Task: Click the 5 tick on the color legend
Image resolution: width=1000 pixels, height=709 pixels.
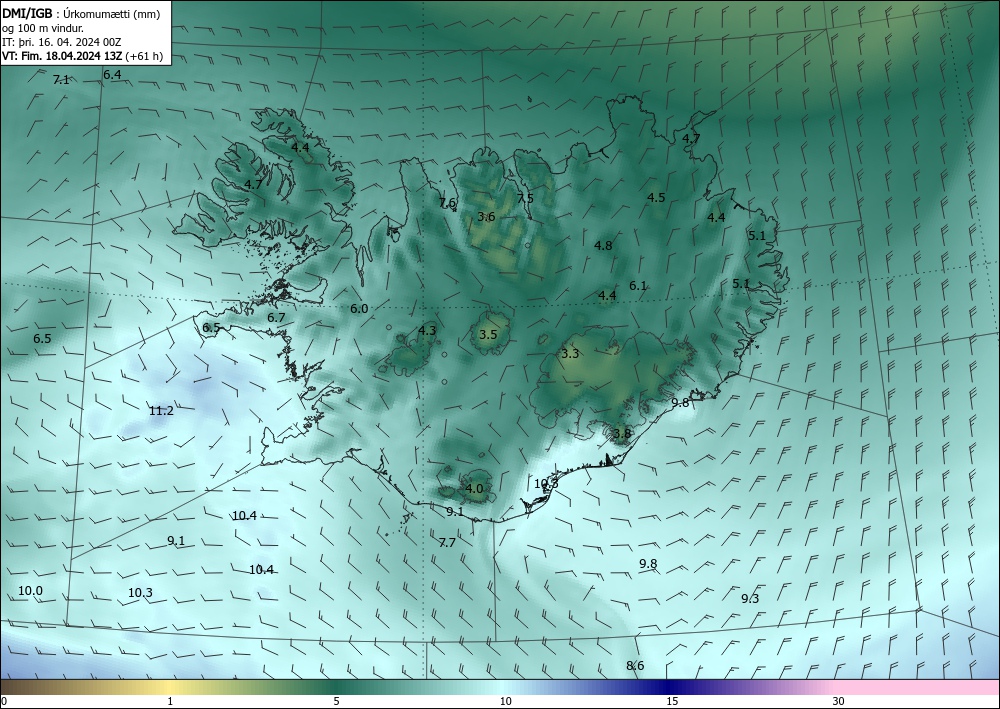Action: click(336, 701)
